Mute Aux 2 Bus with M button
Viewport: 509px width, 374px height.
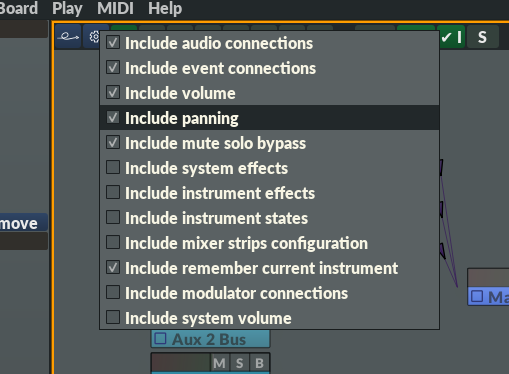coord(219,363)
